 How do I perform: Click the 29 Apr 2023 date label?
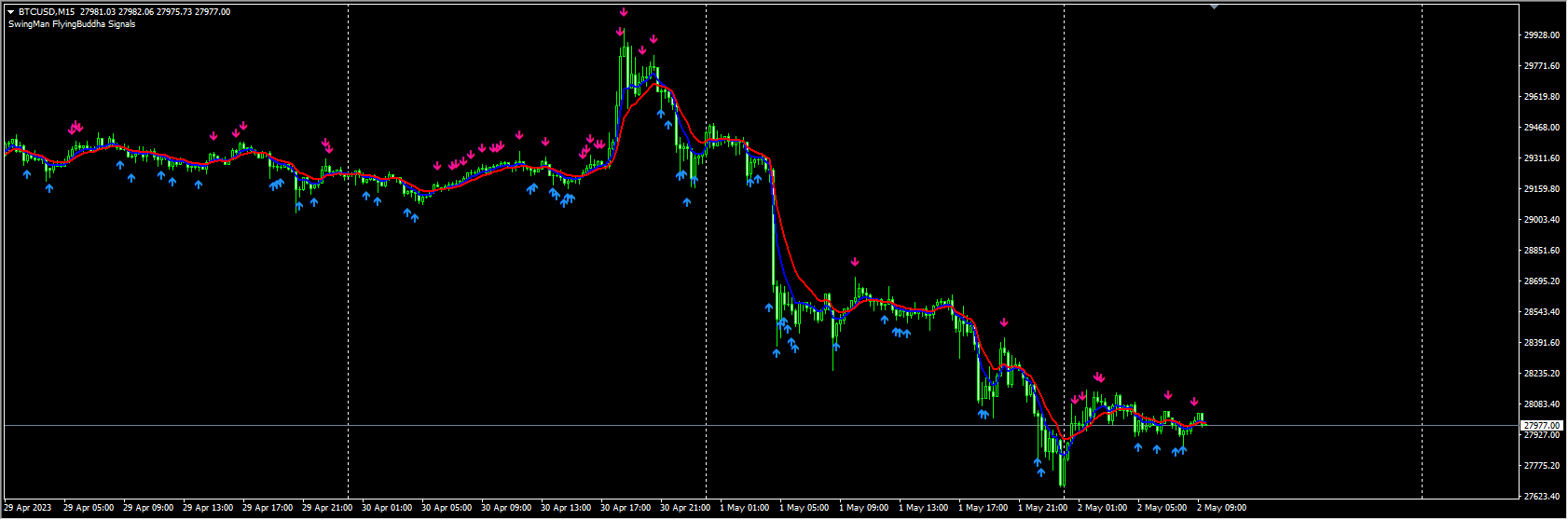[x=28, y=508]
